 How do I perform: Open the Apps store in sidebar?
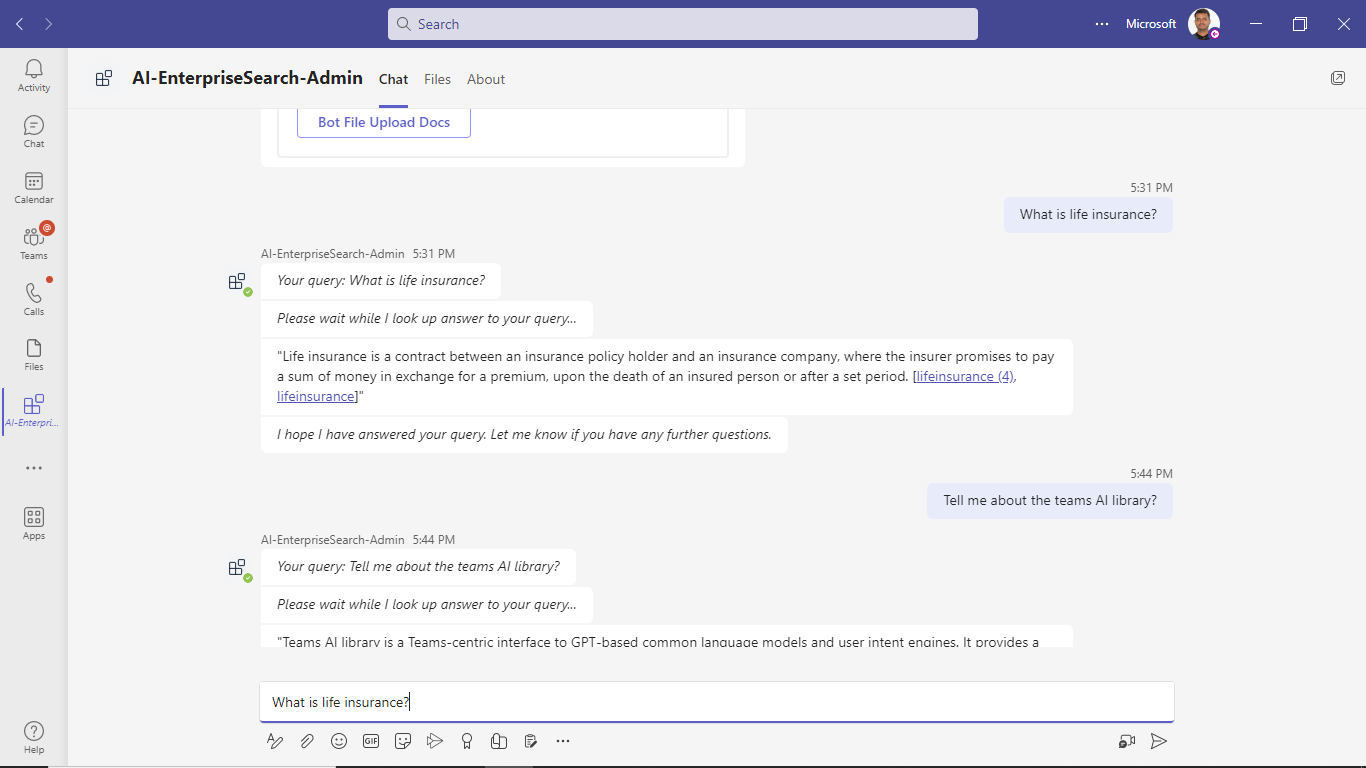pos(34,523)
